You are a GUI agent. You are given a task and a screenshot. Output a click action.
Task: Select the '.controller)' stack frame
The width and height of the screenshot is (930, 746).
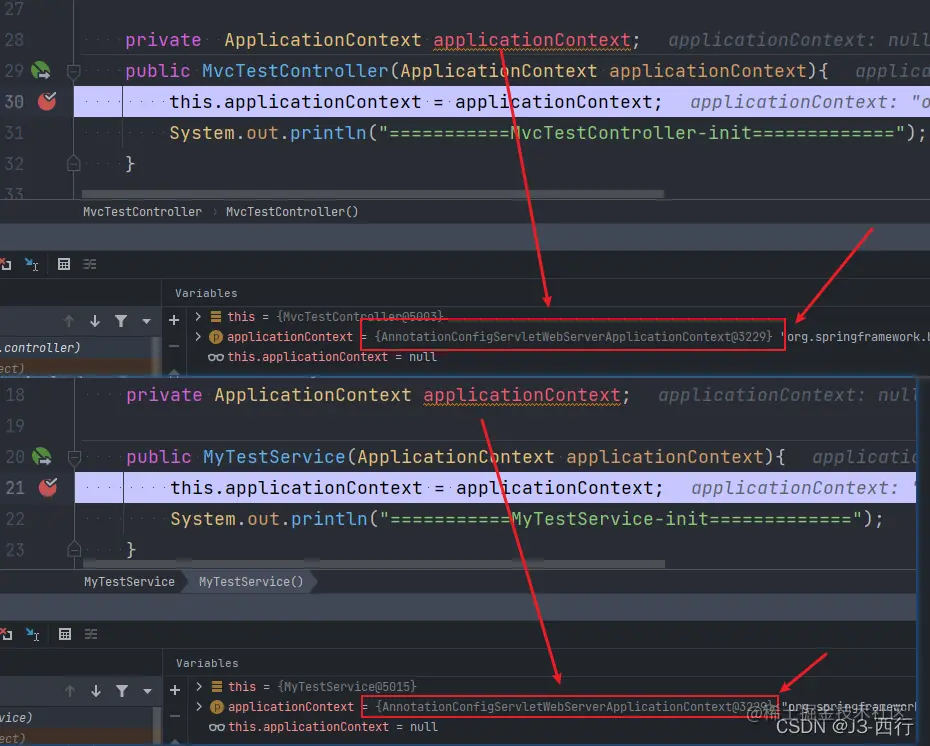(78, 348)
